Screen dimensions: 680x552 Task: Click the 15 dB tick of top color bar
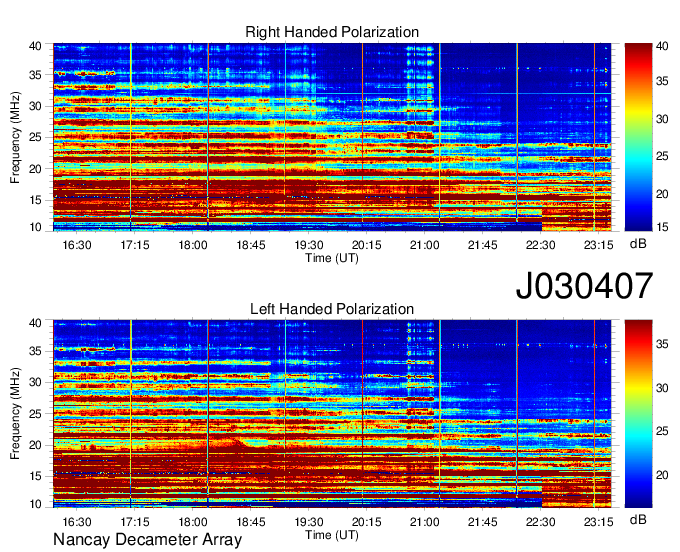pyautogui.click(x=662, y=227)
